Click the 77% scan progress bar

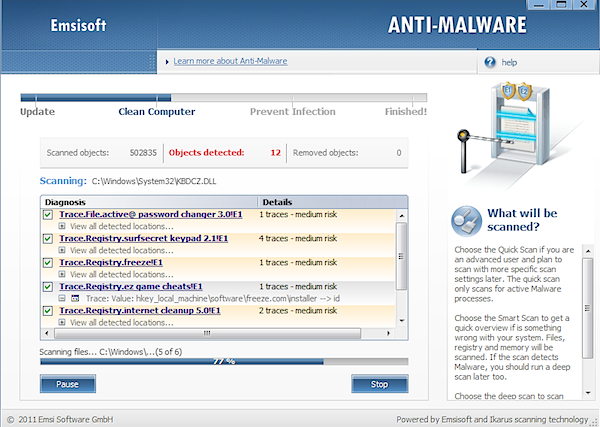click(x=224, y=362)
